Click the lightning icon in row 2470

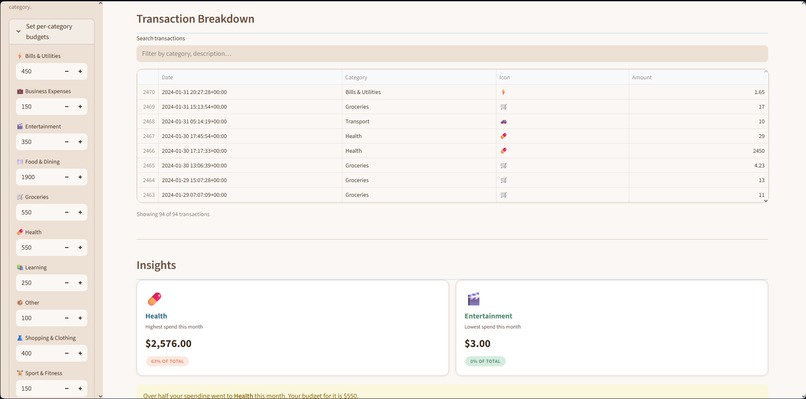pyautogui.click(x=503, y=92)
